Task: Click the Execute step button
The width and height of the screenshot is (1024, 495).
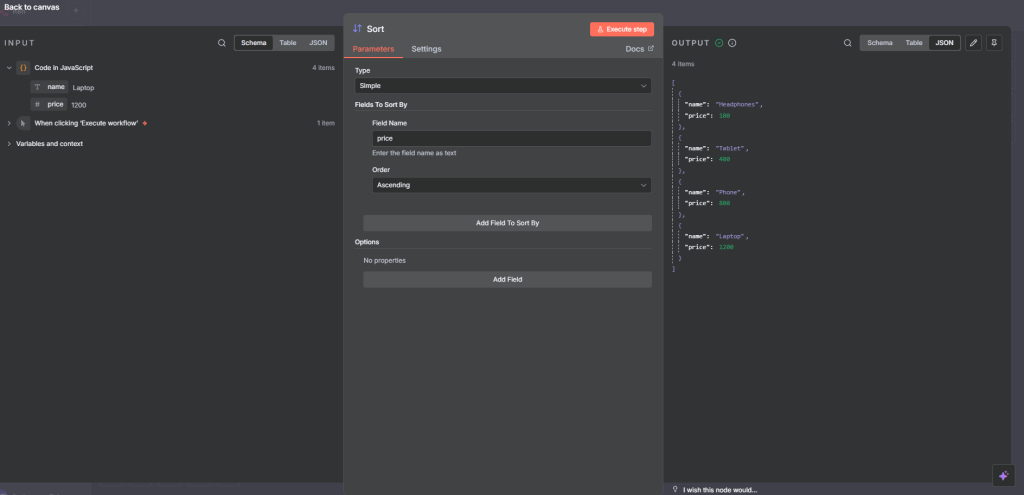Action: [x=622, y=29]
